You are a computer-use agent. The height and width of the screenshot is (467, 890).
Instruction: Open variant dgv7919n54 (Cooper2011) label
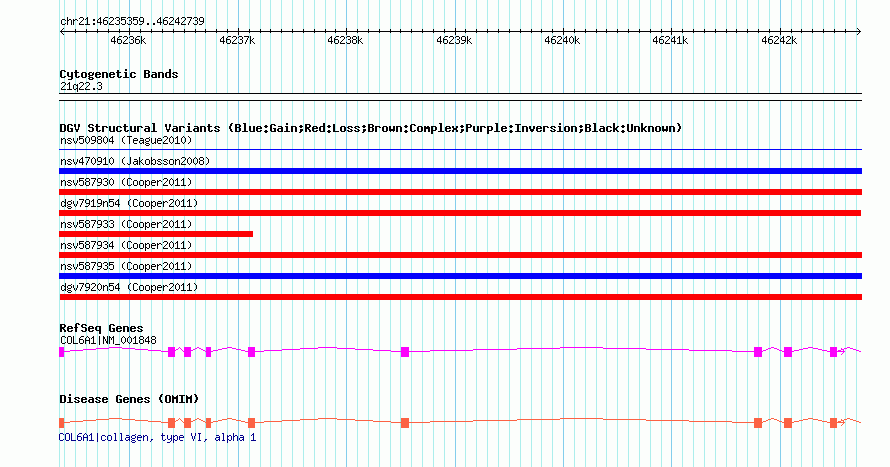tap(129, 203)
